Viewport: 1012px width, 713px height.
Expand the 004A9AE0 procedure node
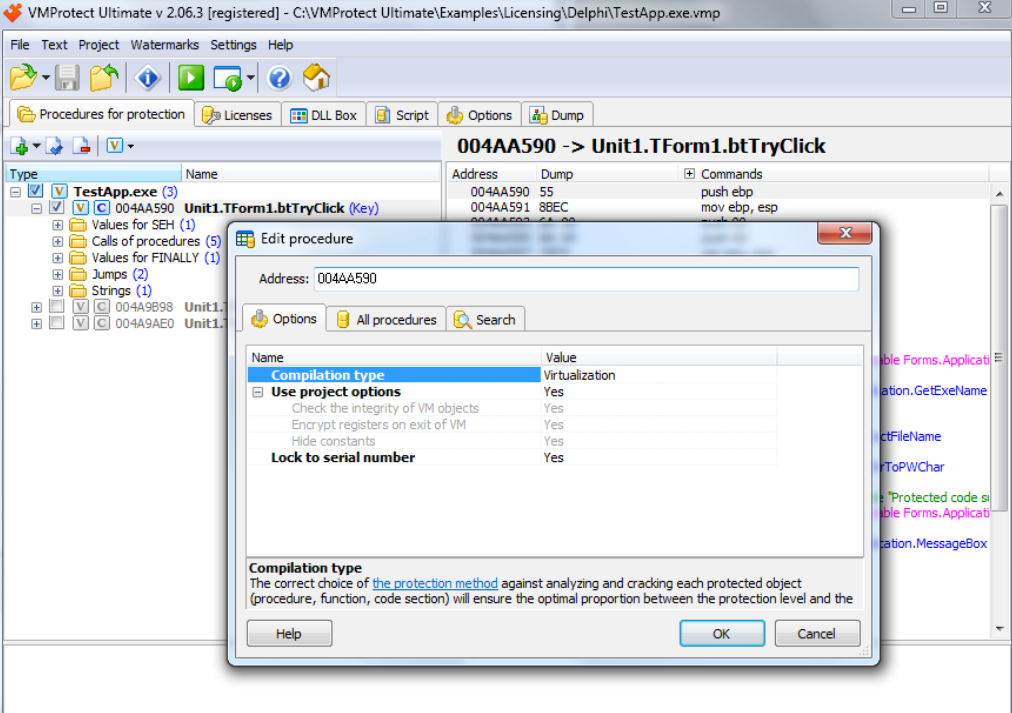[37, 324]
